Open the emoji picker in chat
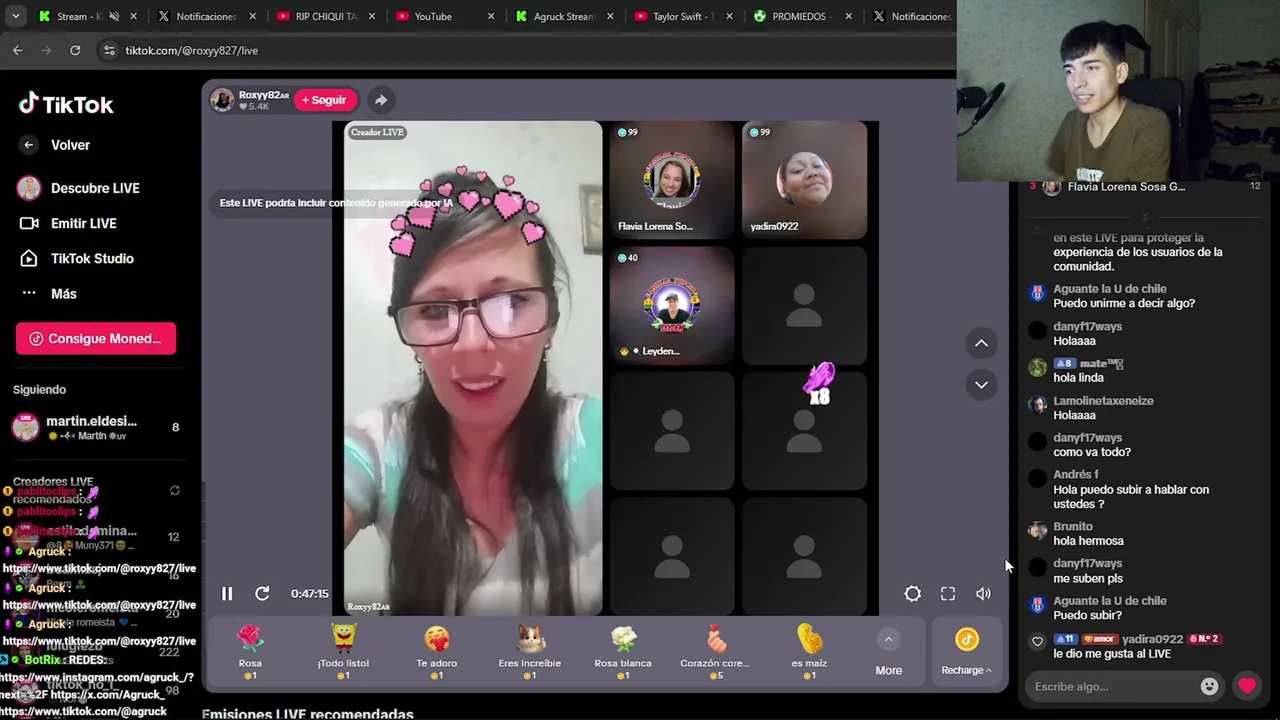 pos(1209,686)
